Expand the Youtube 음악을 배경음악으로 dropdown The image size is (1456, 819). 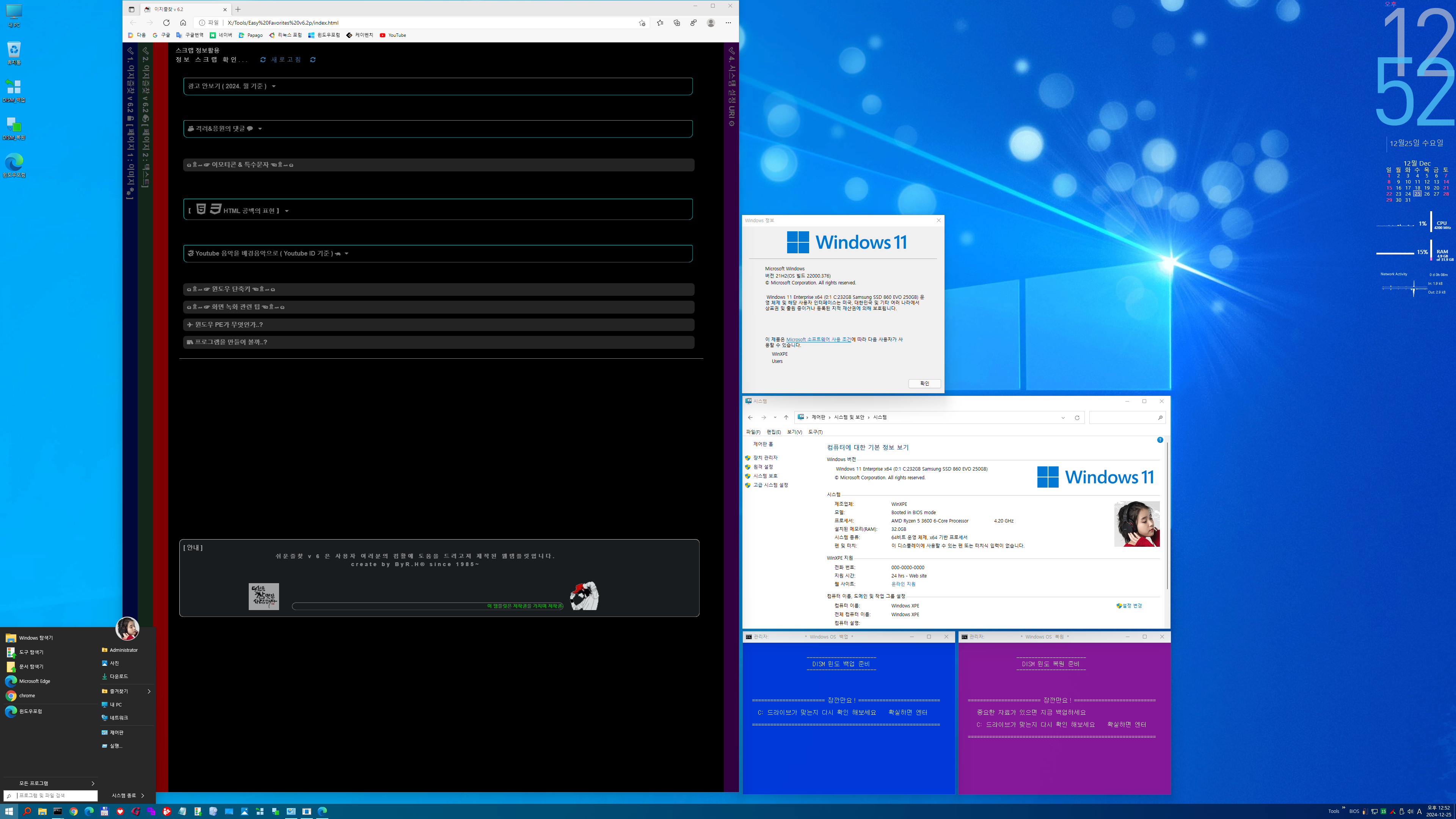(438, 253)
